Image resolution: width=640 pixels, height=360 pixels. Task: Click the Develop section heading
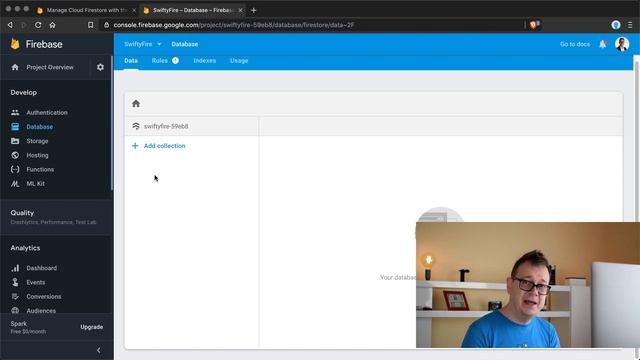point(24,93)
